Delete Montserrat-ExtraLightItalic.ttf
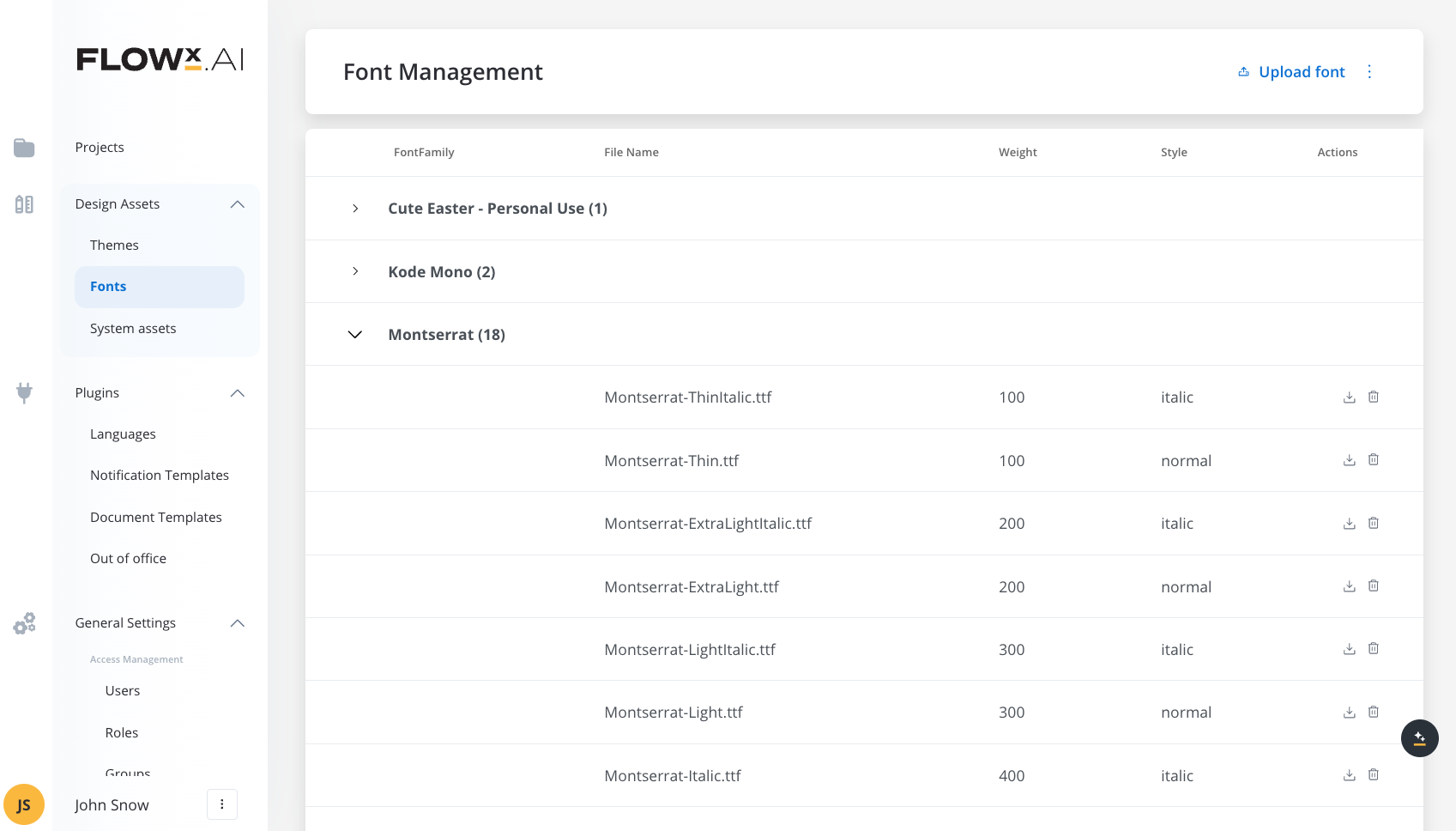Viewport: 1456px width, 831px height. pos(1373,523)
